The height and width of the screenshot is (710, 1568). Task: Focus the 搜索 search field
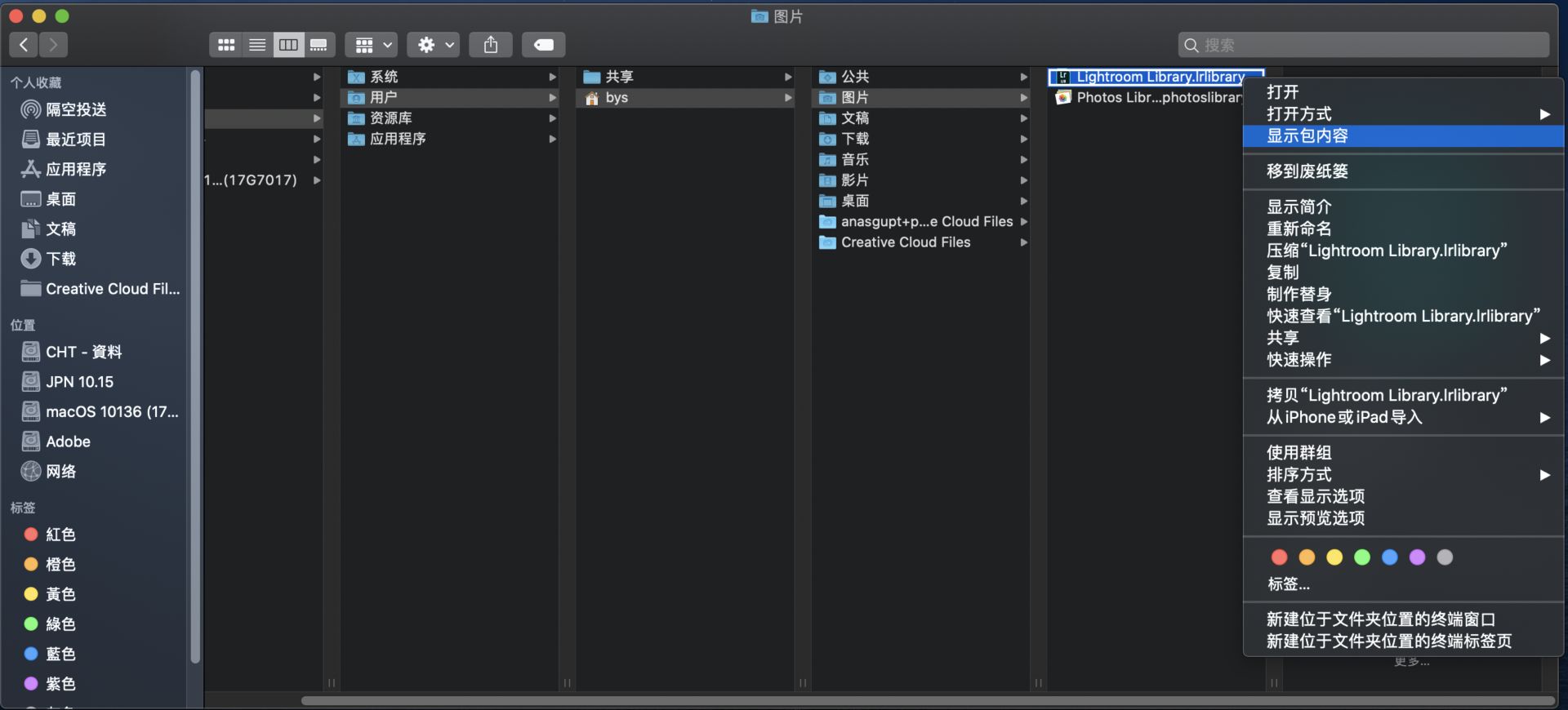pos(1364,45)
